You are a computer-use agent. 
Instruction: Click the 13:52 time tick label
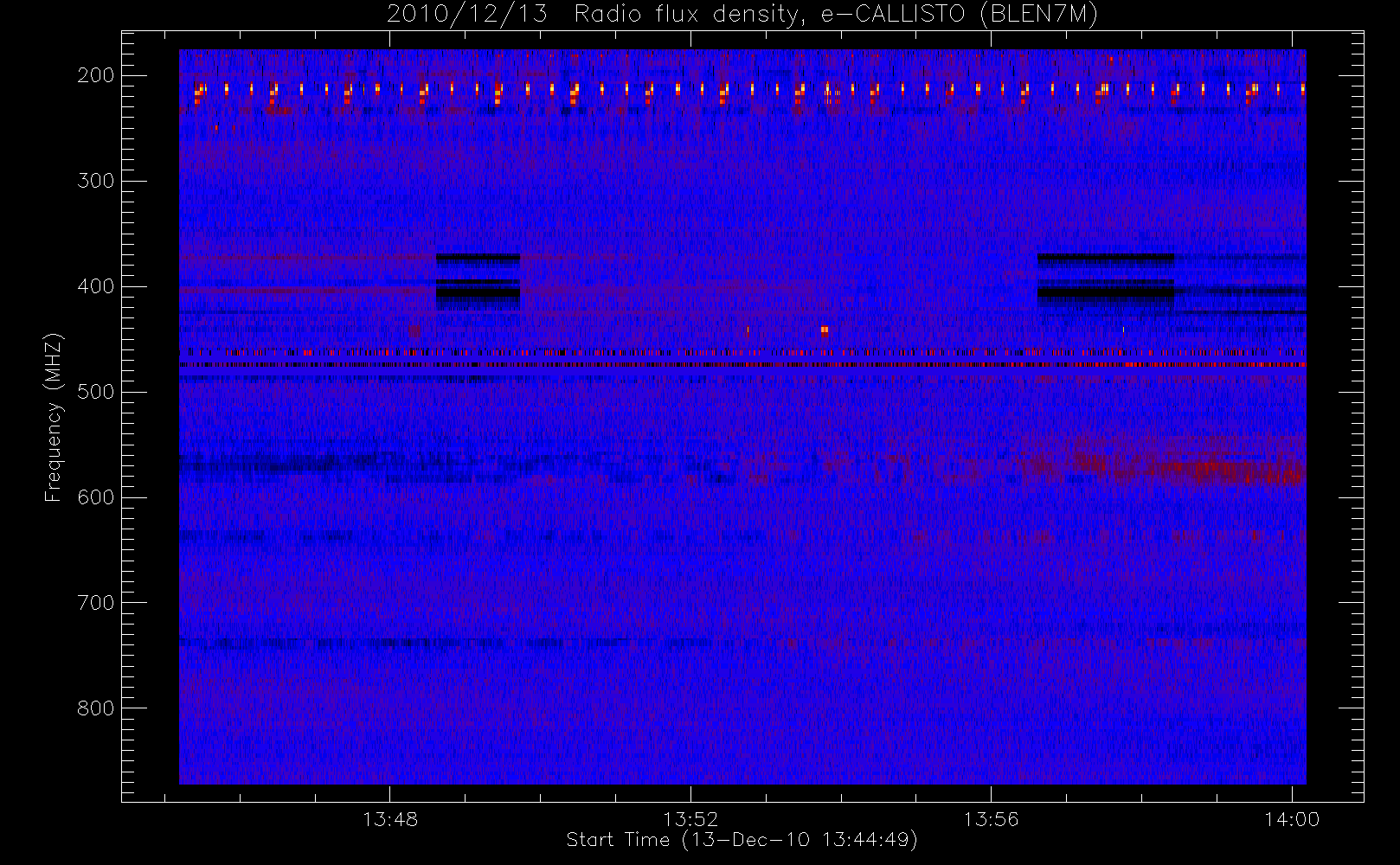(x=690, y=819)
